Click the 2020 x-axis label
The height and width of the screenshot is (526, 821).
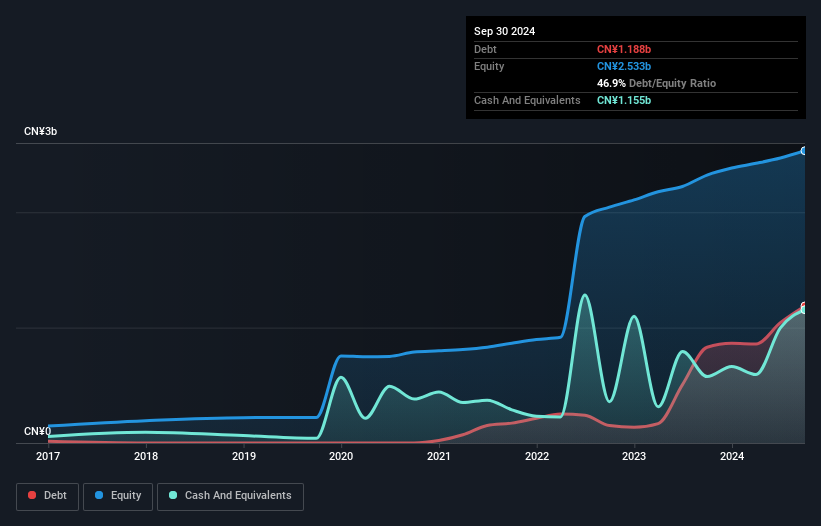[341, 456]
